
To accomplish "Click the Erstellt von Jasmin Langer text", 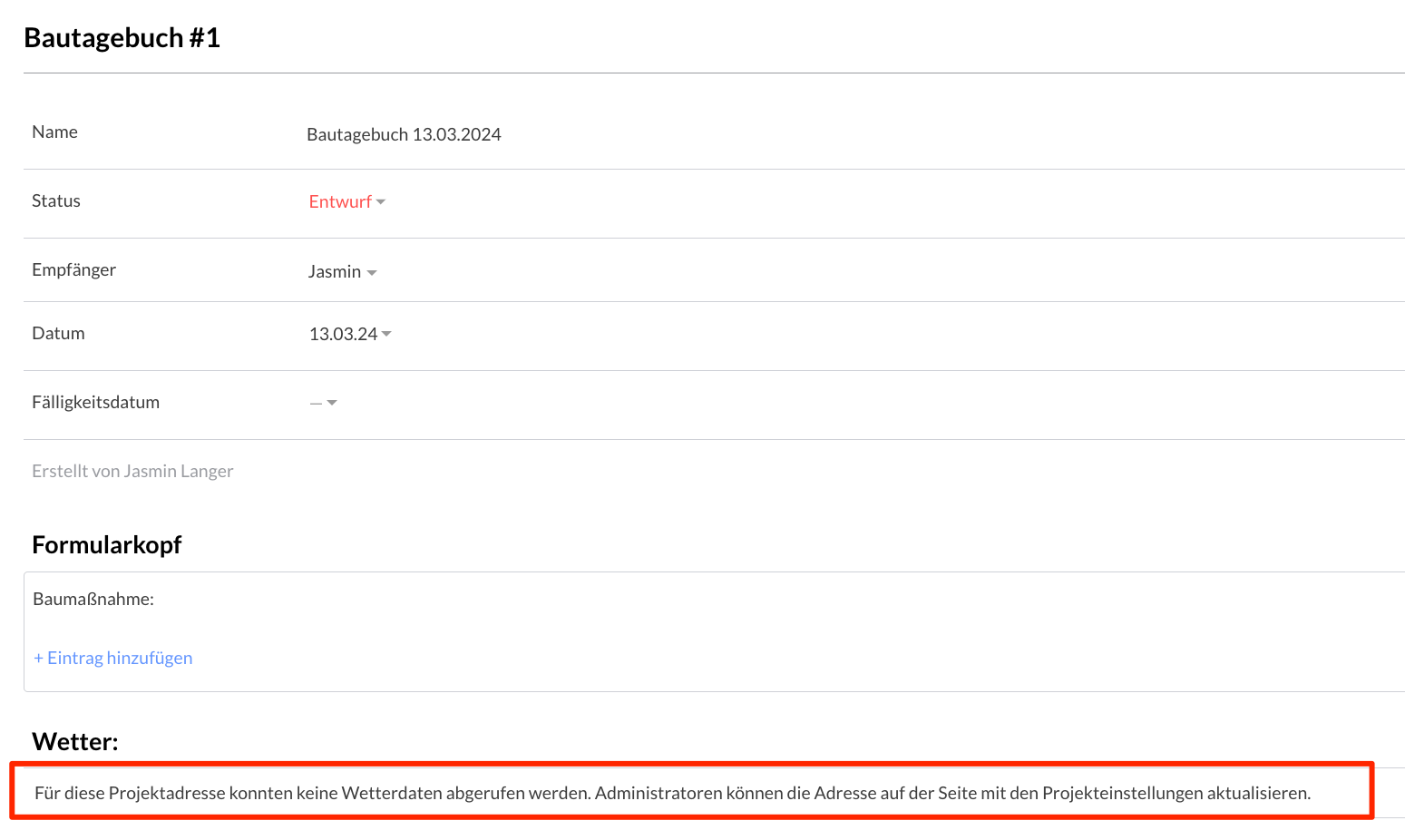I will pyautogui.click(x=132, y=472).
